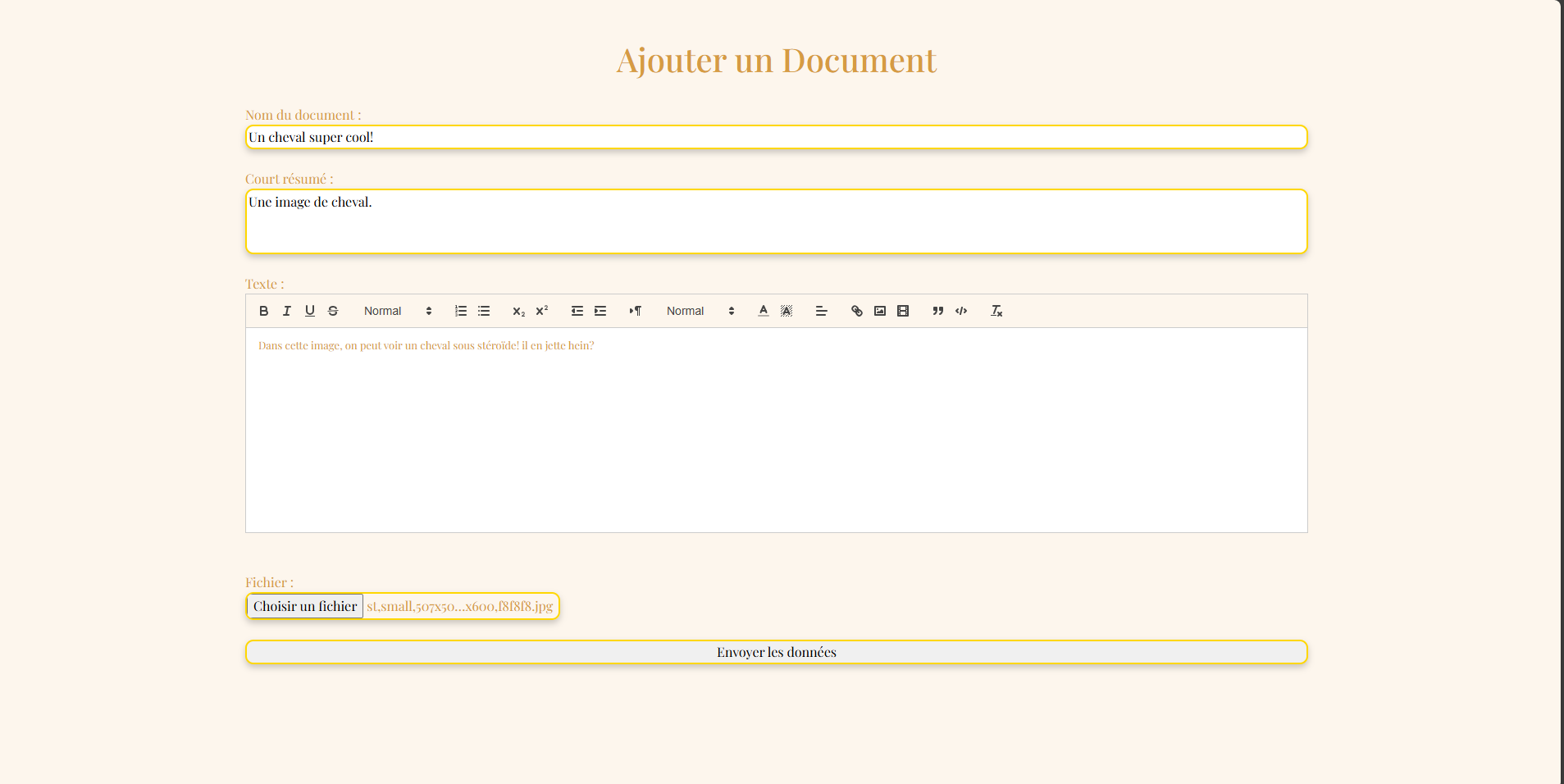Image resolution: width=1564 pixels, height=784 pixels.
Task: Insert a bulleted list
Action: (x=484, y=311)
